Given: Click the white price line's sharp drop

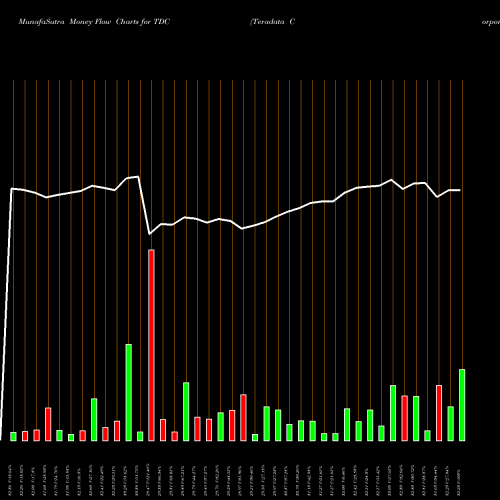Looking at the screenshot, I should (x=144, y=205).
